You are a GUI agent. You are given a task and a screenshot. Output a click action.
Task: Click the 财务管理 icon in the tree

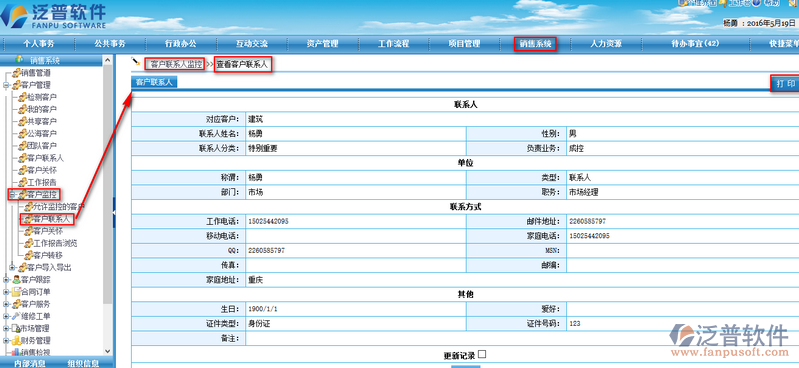[16, 340]
